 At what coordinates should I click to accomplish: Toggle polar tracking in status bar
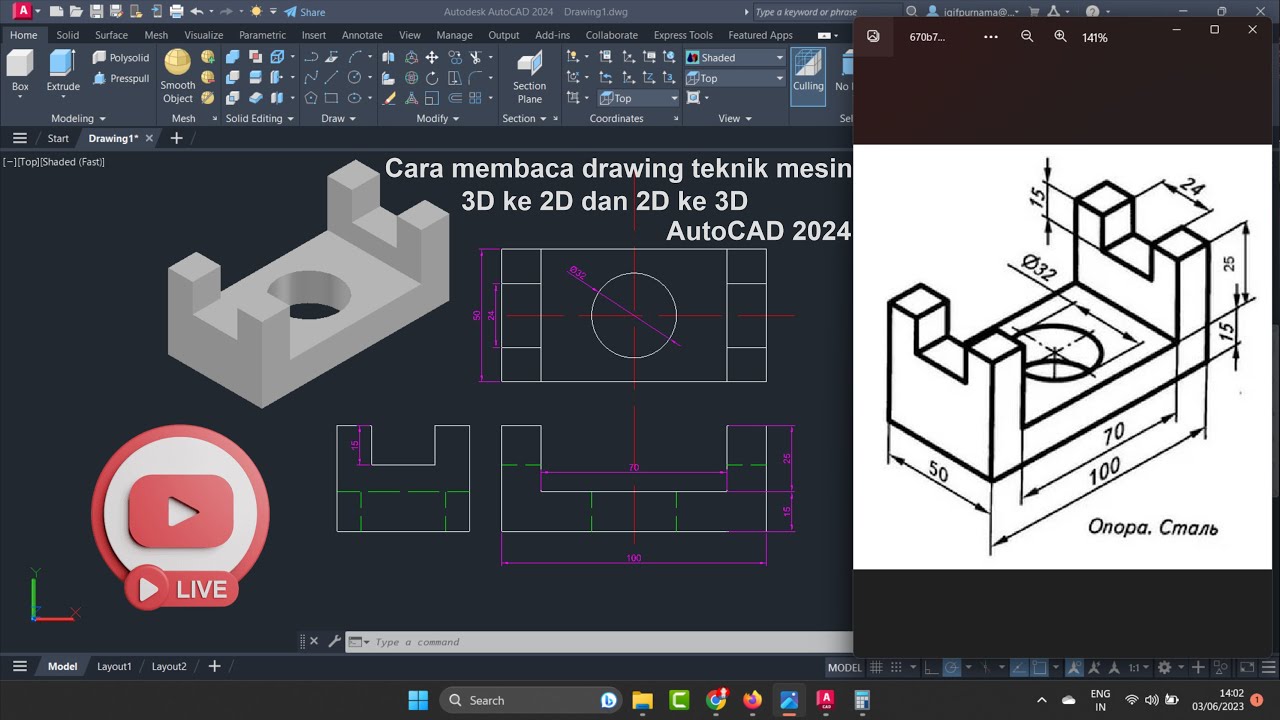pos(953,667)
